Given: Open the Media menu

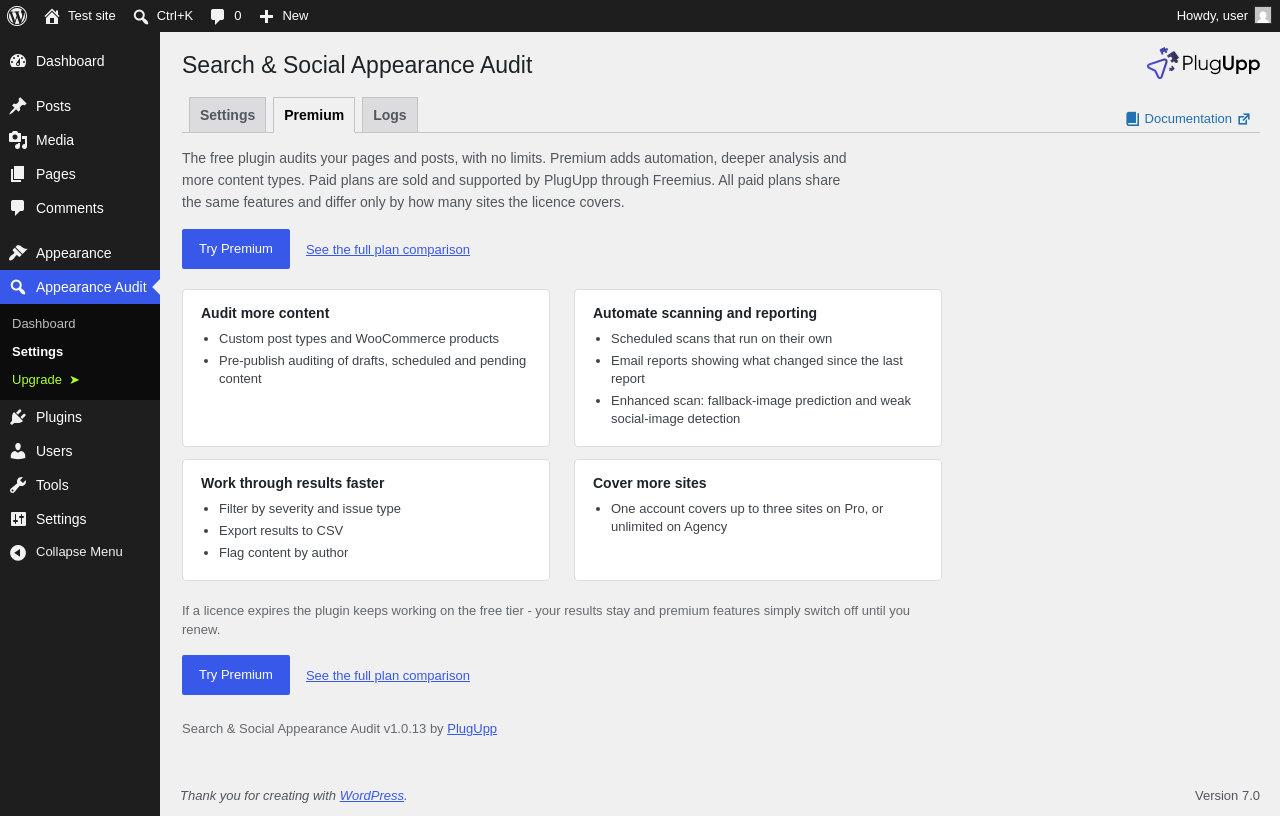Looking at the screenshot, I should tap(80, 140).
